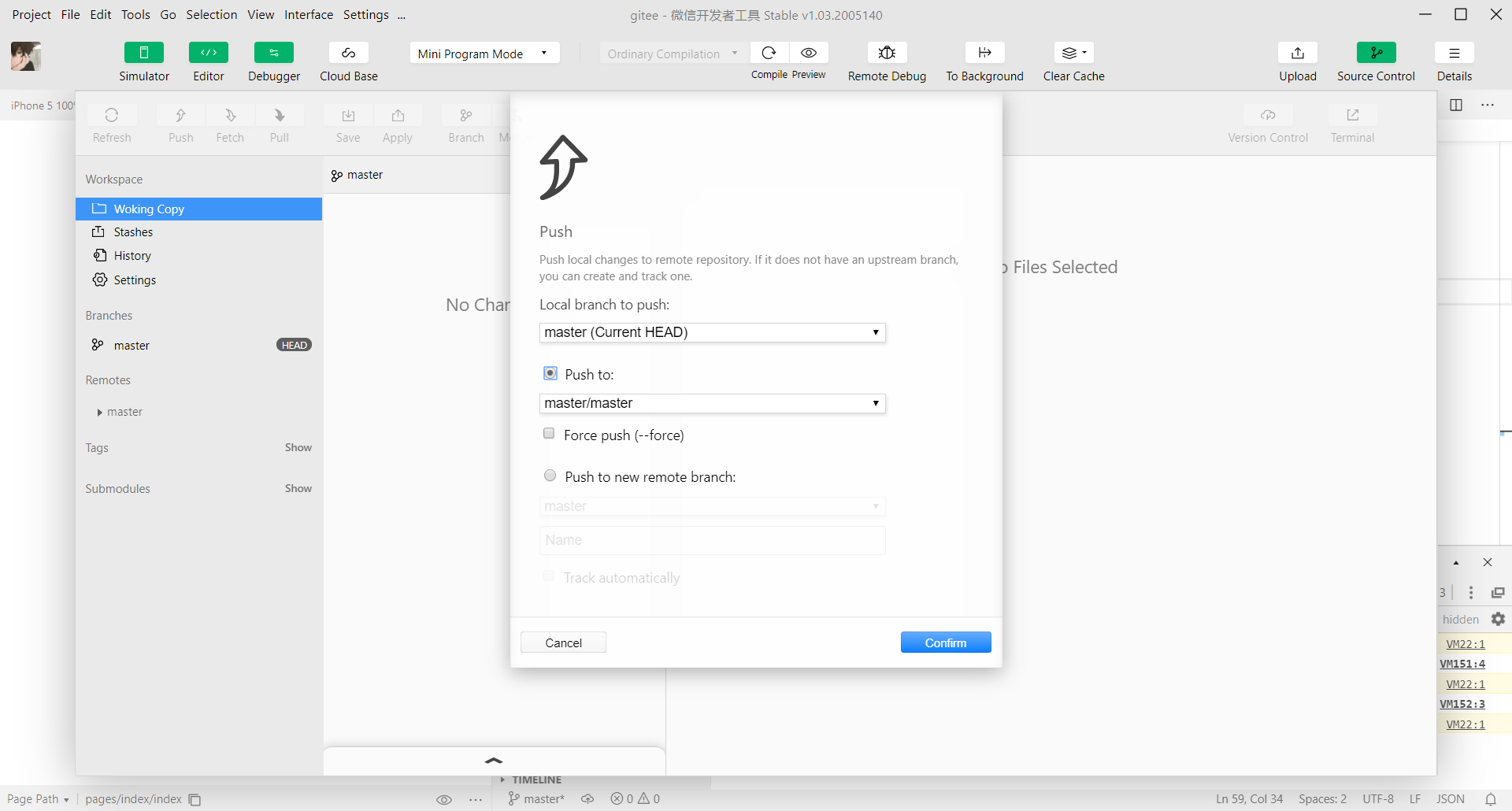Image resolution: width=1512 pixels, height=811 pixels.
Task: Open the Mini Program Mode dropdown
Action: point(484,53)
